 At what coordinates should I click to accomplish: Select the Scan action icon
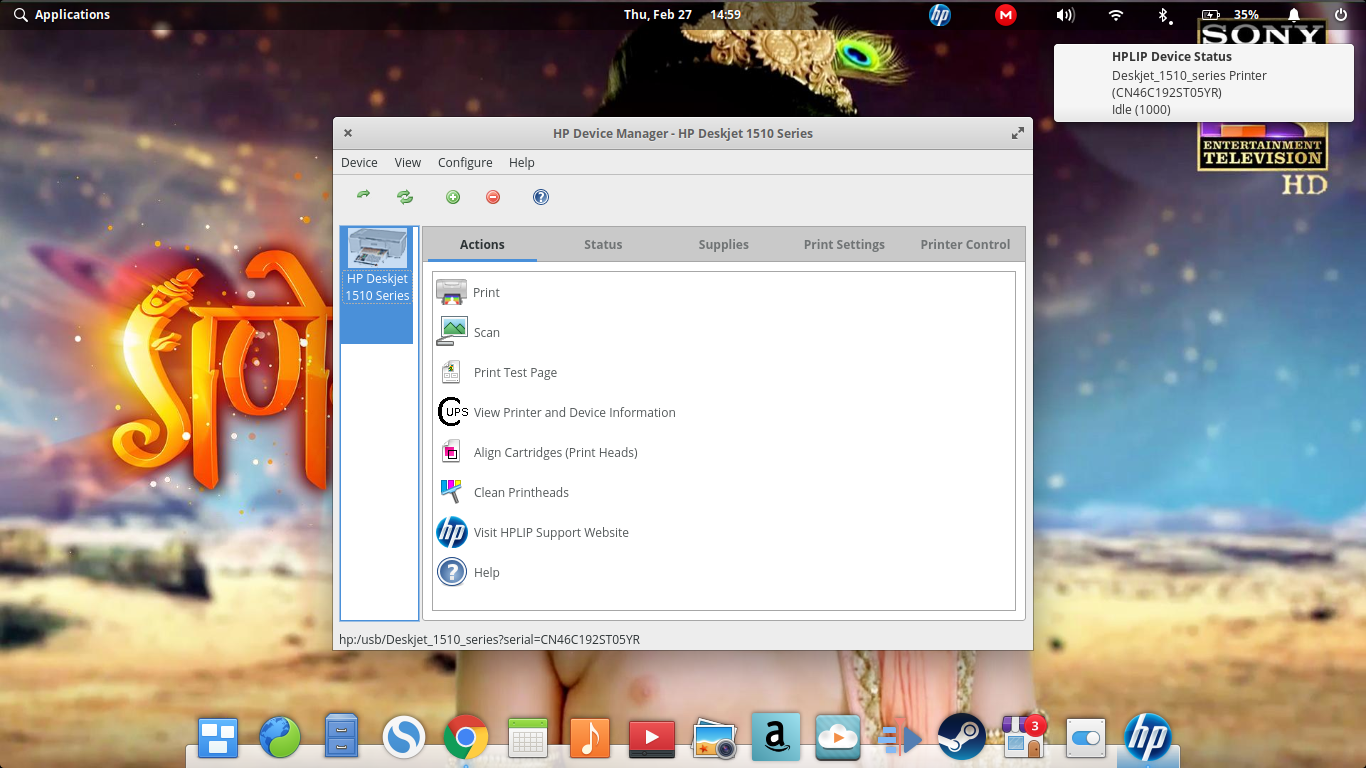click(x=451, y=331)
